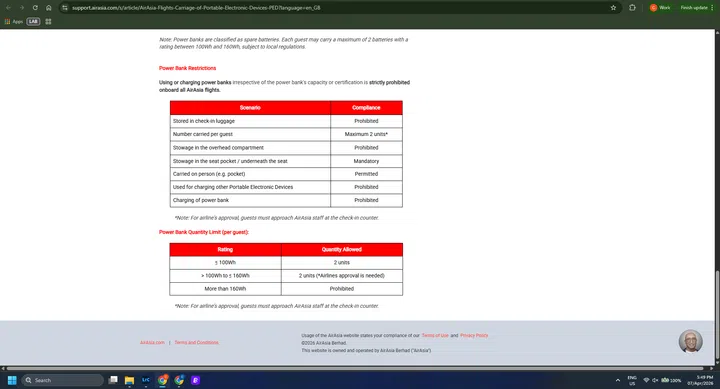Select the 'More than 160Wh' cell
This screenshot has width=720, height=389.
point(225,289)
